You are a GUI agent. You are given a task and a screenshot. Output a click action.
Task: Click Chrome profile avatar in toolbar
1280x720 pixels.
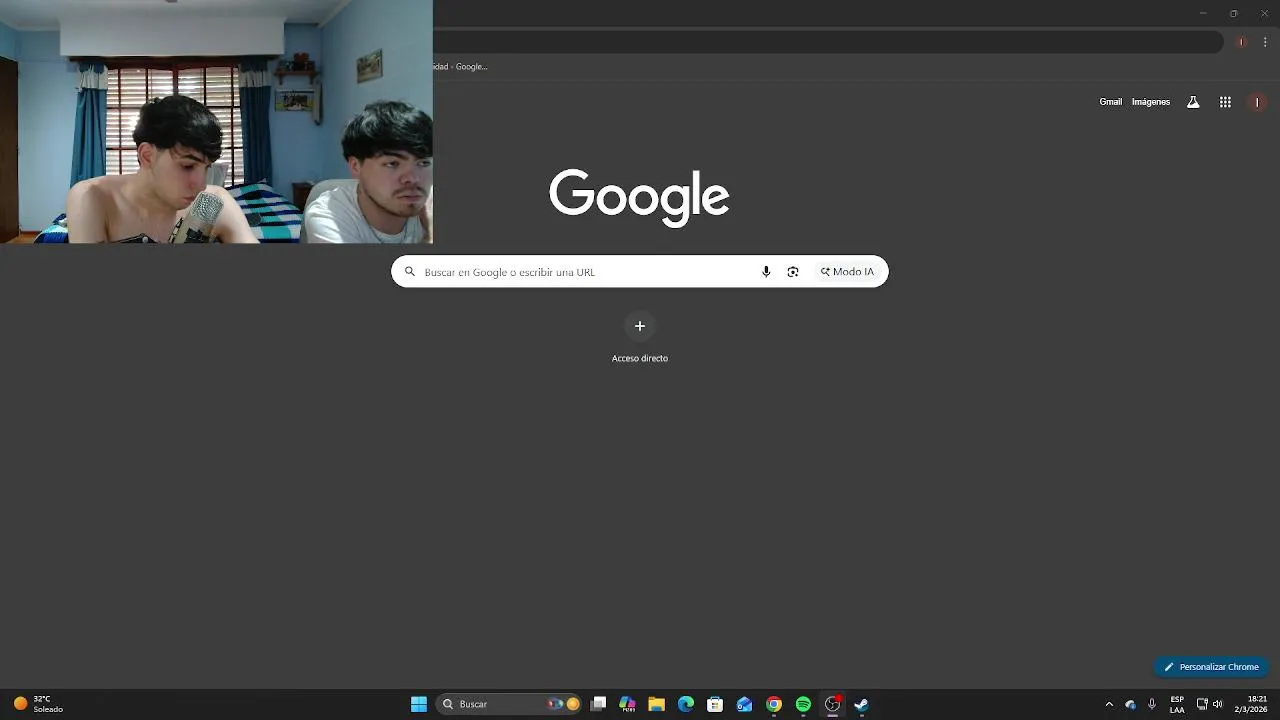point(1241,42)
